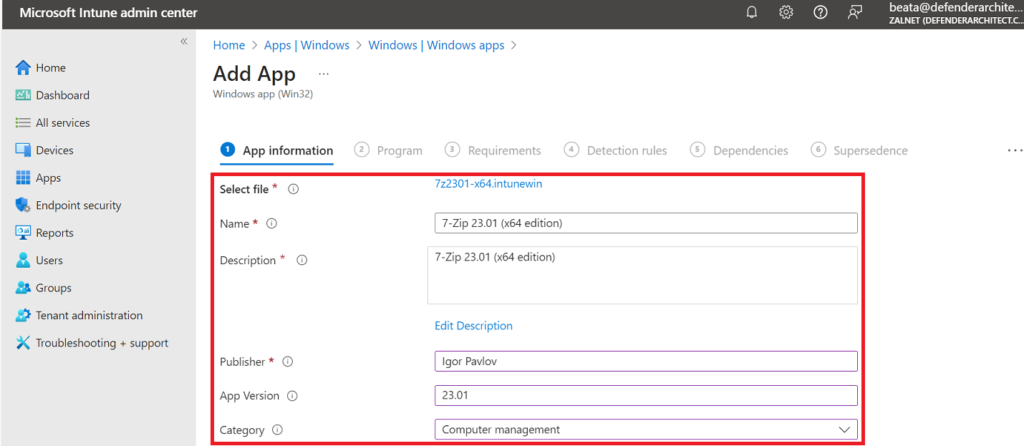Click the Tenant administration icon
Viewport: 1024px width, 446px height.
pyautogui.click(x=24, y=315)
